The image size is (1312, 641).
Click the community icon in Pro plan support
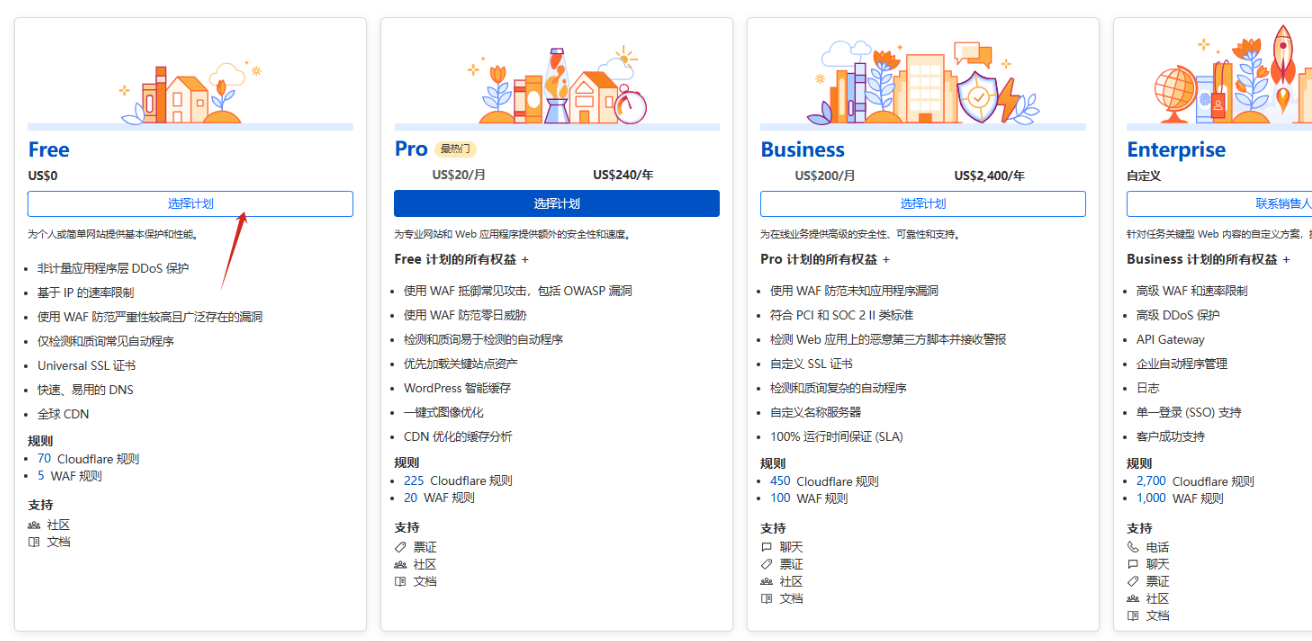pos(398,563)
